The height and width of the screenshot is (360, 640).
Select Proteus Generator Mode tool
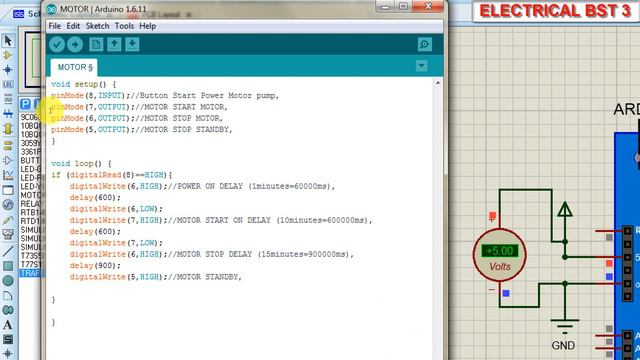(8, 204)
